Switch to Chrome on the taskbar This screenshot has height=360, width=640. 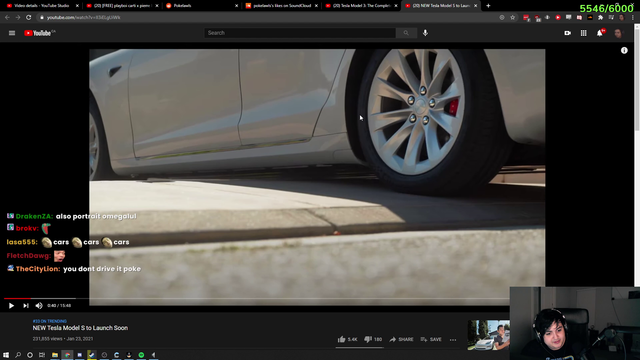(67, 355)
